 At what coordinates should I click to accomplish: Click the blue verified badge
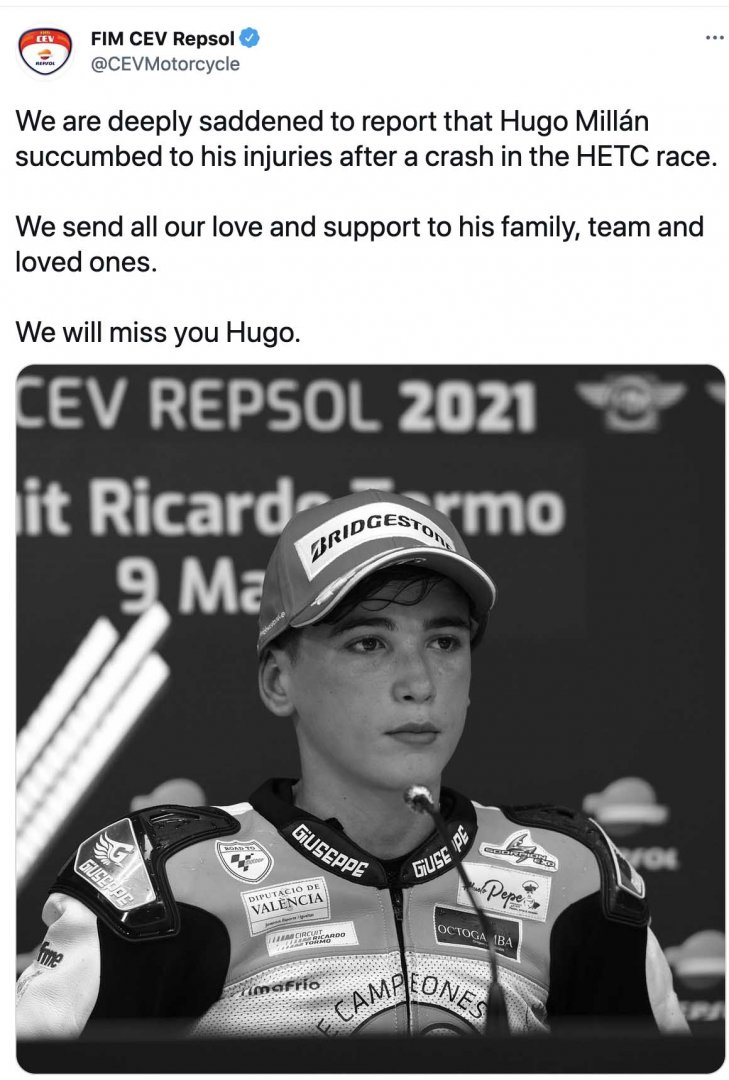pyautogui.click(x=249, y=39)
